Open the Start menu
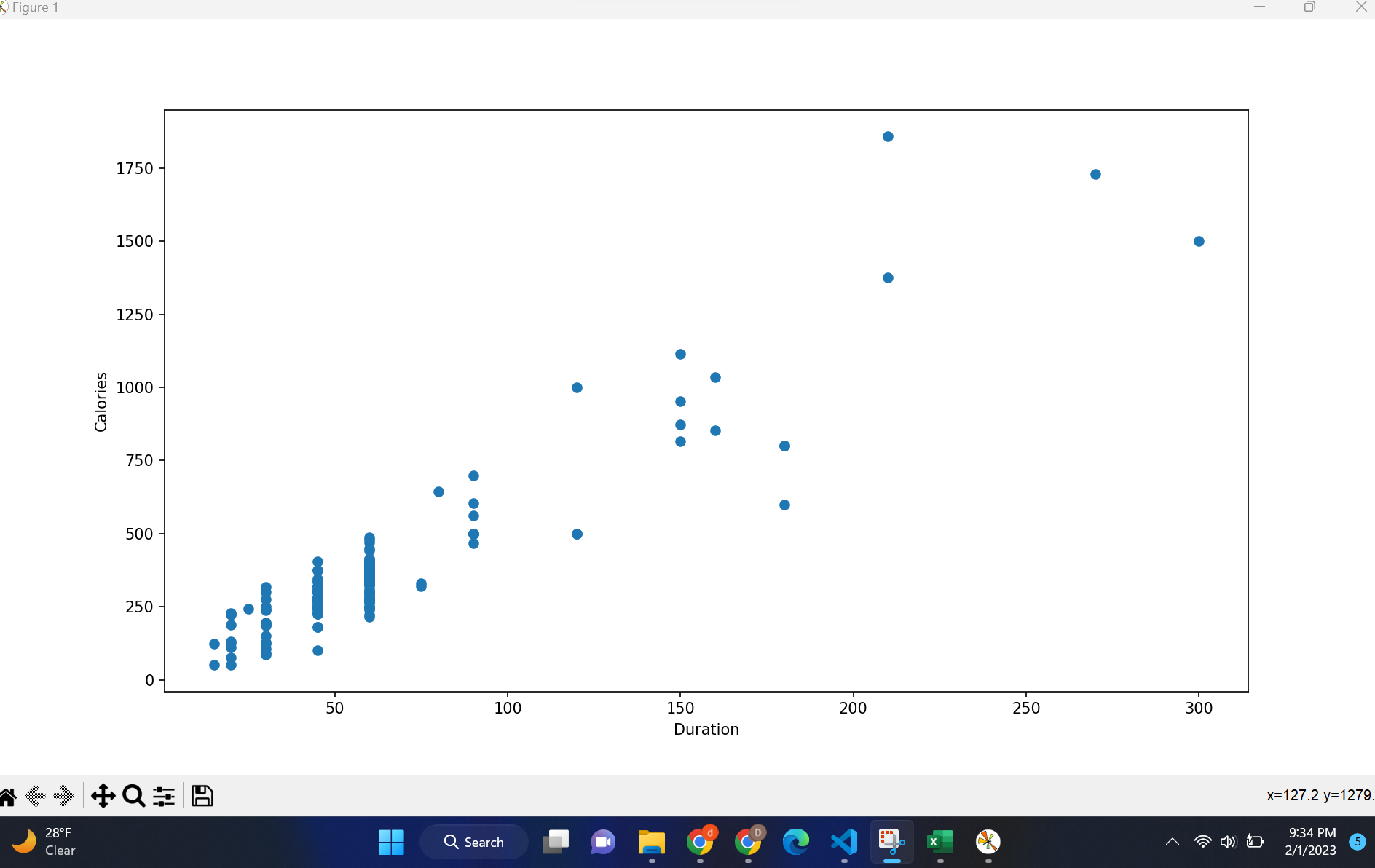 click(391, 842)
